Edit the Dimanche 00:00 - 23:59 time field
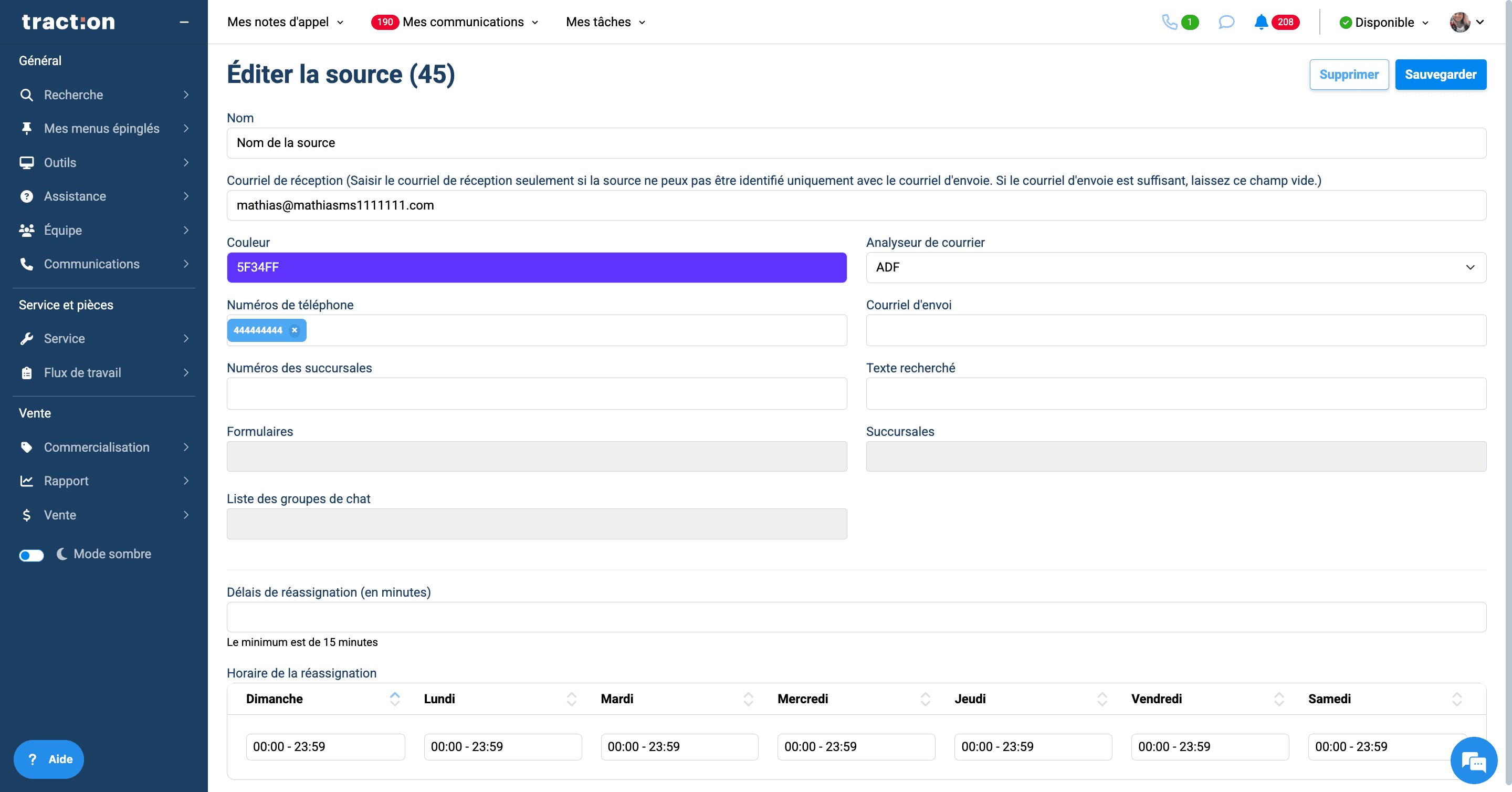 325,746
